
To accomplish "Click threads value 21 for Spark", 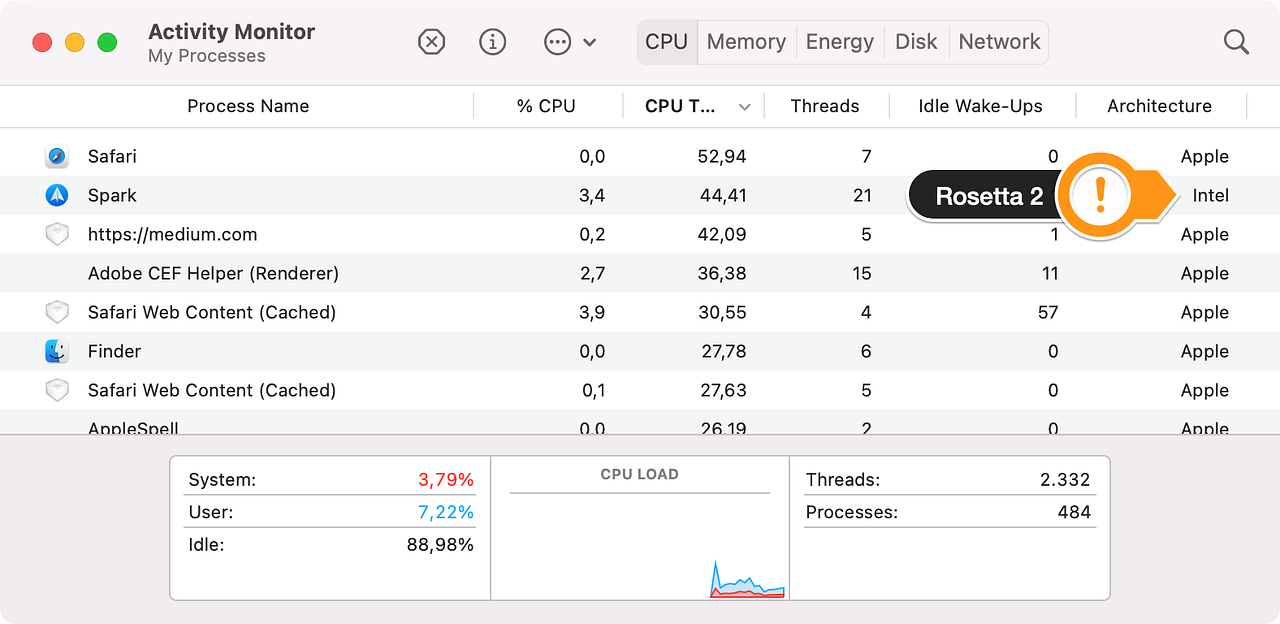I will click(x=862, y=196).
